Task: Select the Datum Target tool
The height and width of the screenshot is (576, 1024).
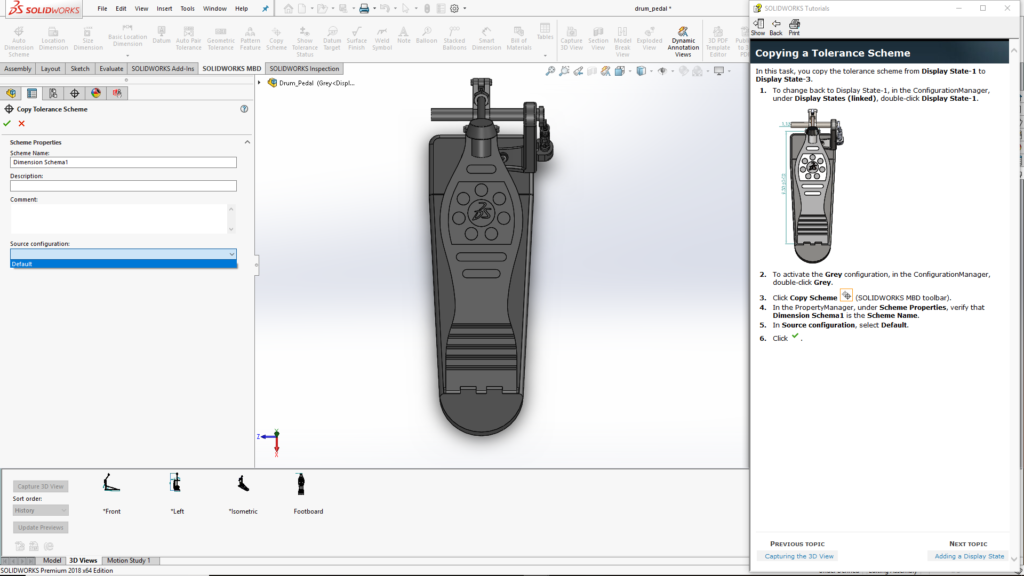Action: (x=332, y=39)
